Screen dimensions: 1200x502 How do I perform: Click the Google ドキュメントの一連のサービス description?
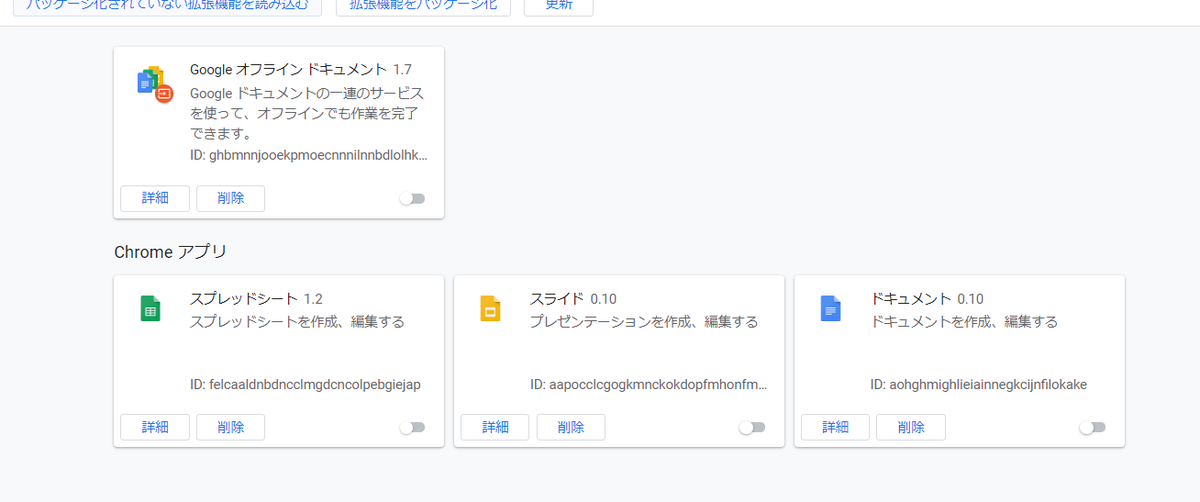pyautogui.click(x=306, y=113)
